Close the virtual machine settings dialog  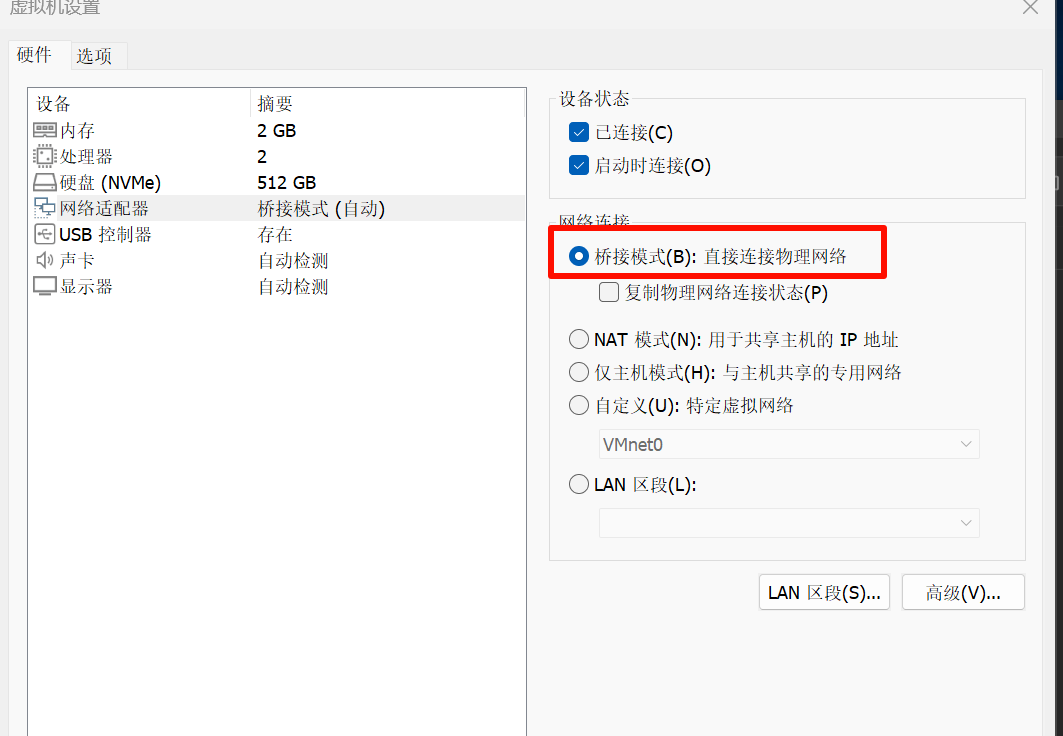point(1030,8)
